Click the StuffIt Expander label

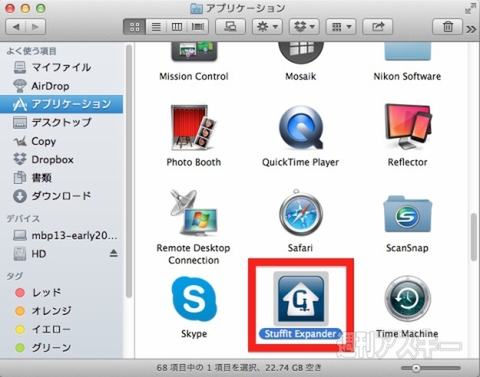[301, 334]
